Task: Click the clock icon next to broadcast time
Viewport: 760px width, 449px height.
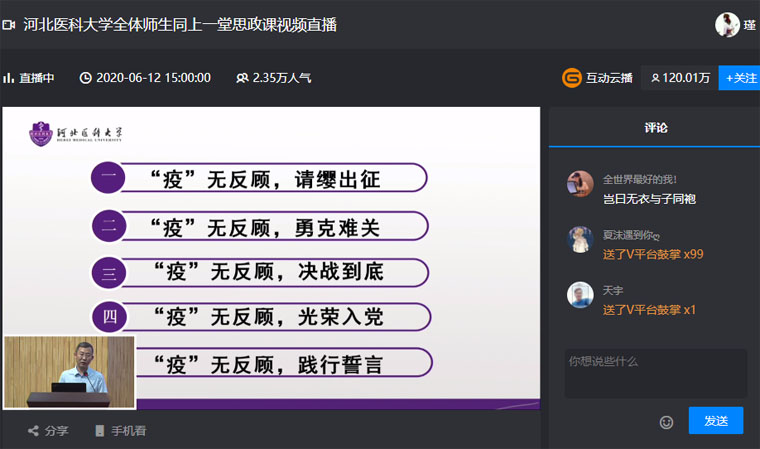Action: pos(86,78)
